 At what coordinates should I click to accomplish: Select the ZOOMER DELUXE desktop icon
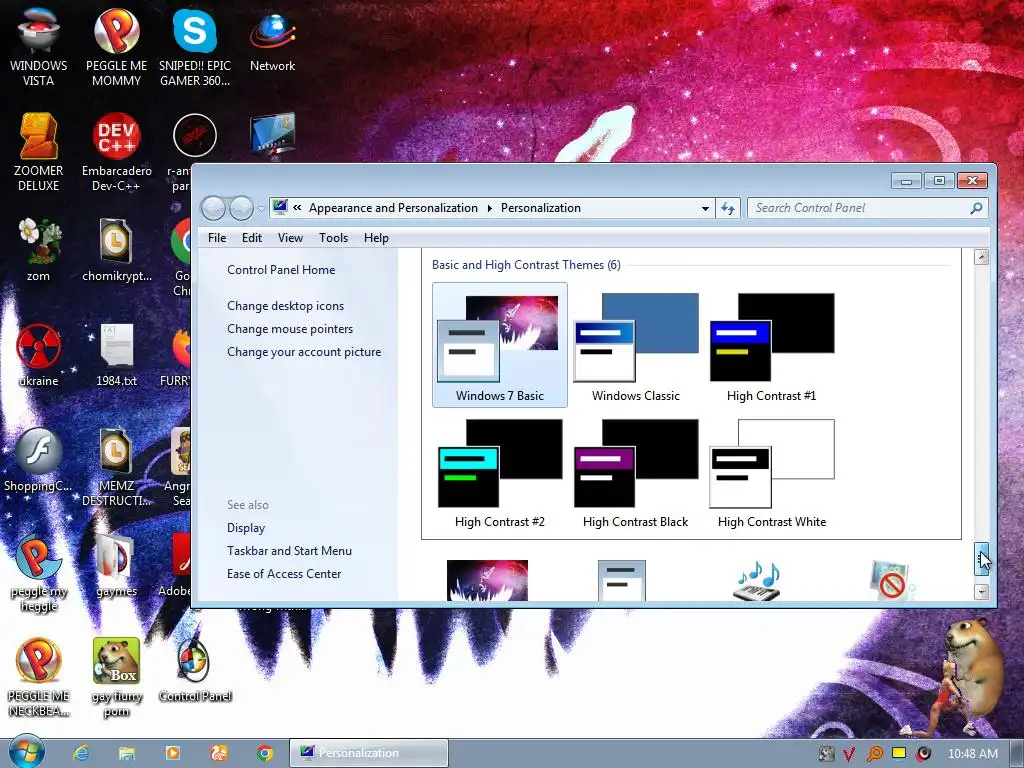click(39, 152)
